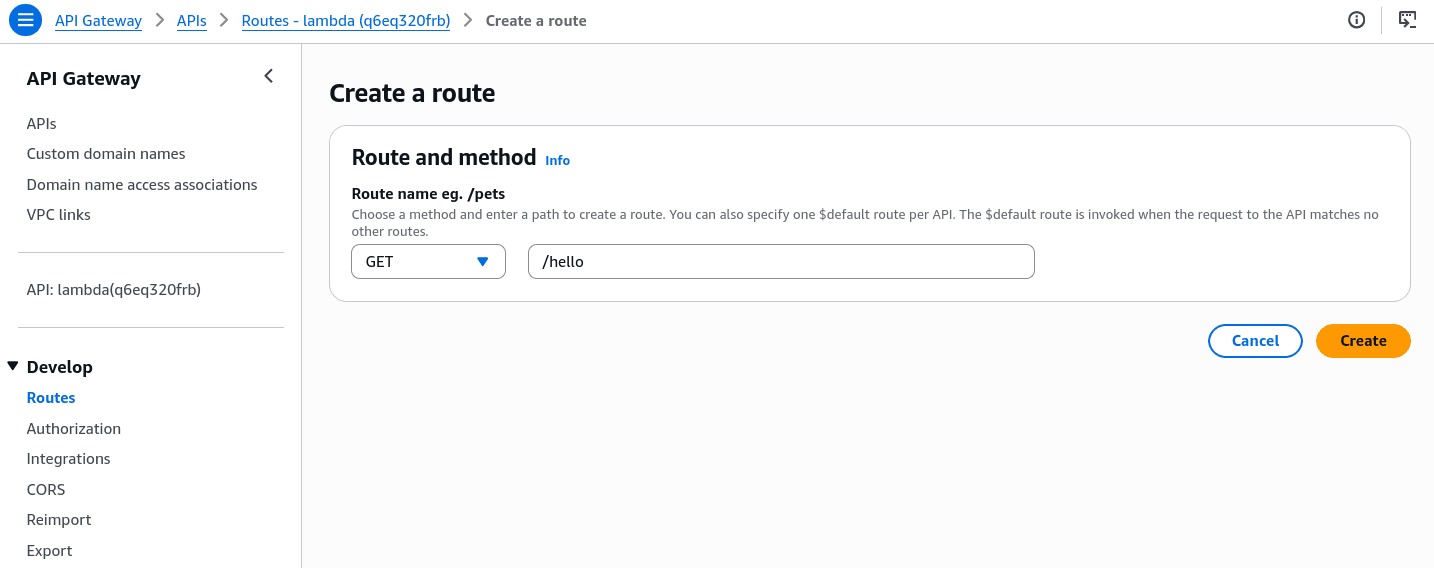This screenshot has height=568, width=1434.
Task: Open CORS in the sidebar
Action: 46,490
